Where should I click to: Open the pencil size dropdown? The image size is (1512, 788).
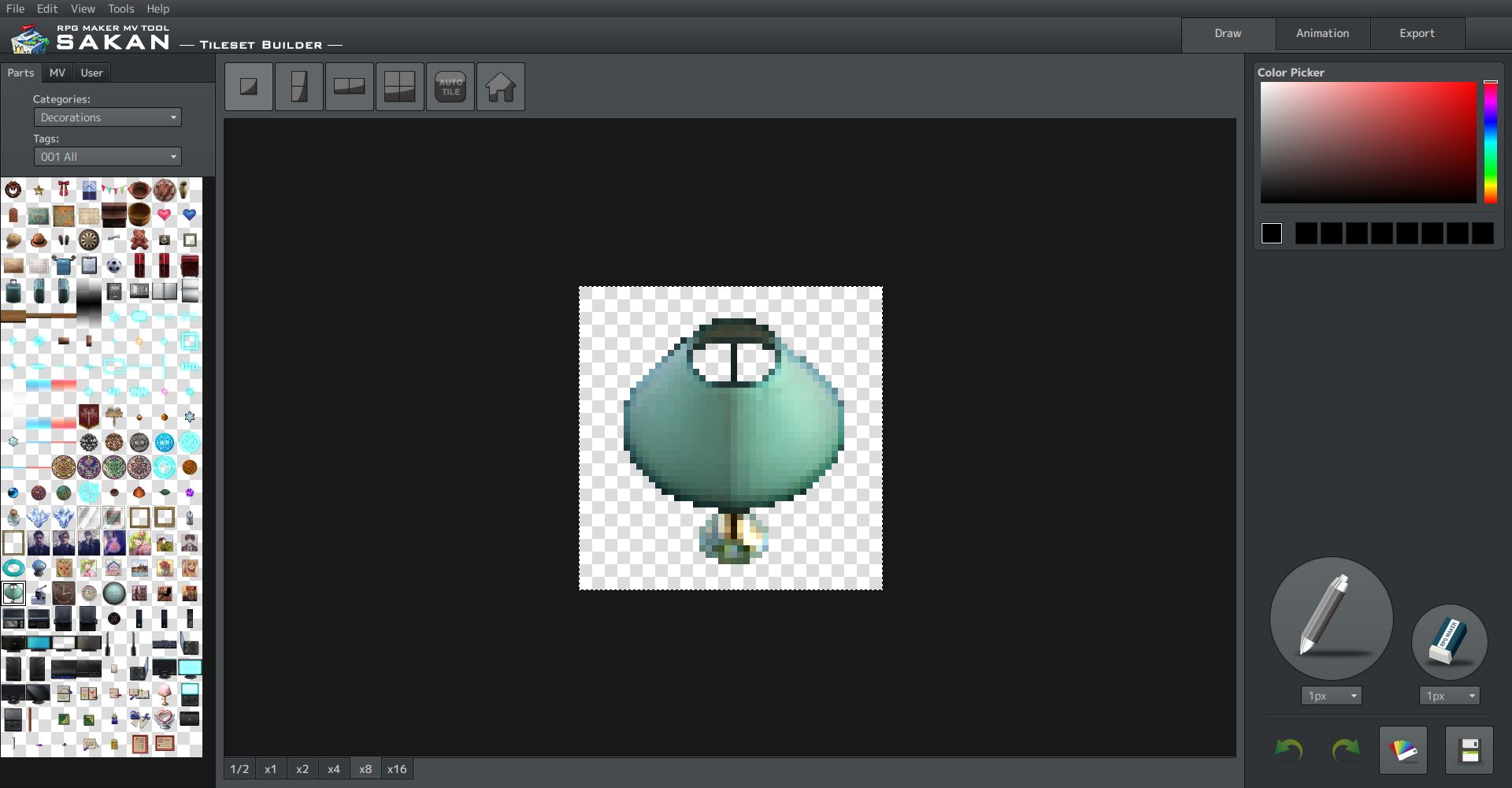(x=1332, y=696)
